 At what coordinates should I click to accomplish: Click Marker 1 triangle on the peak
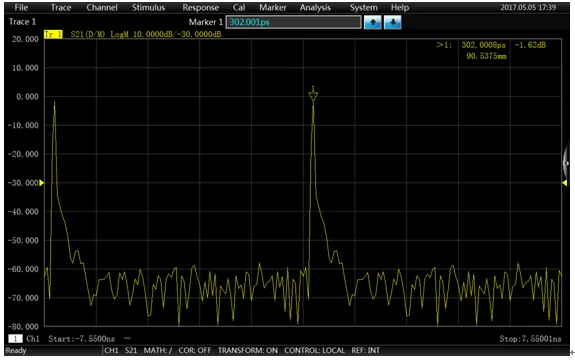click(313, 97)
